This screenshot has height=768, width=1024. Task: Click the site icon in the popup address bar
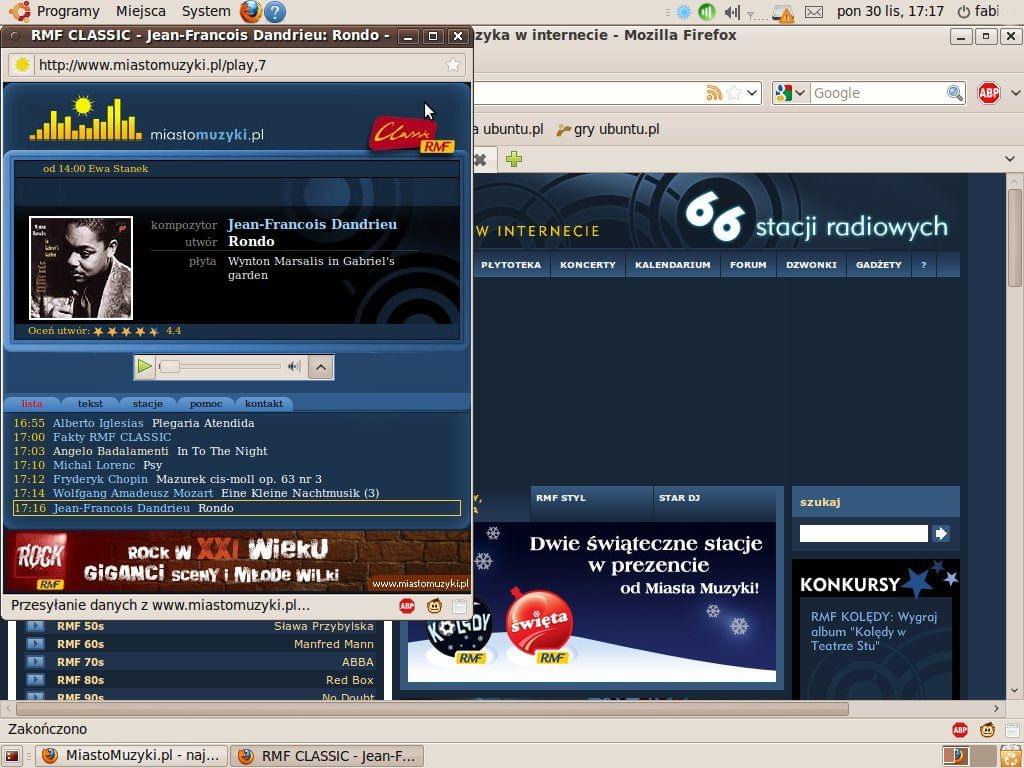[22, 64]
